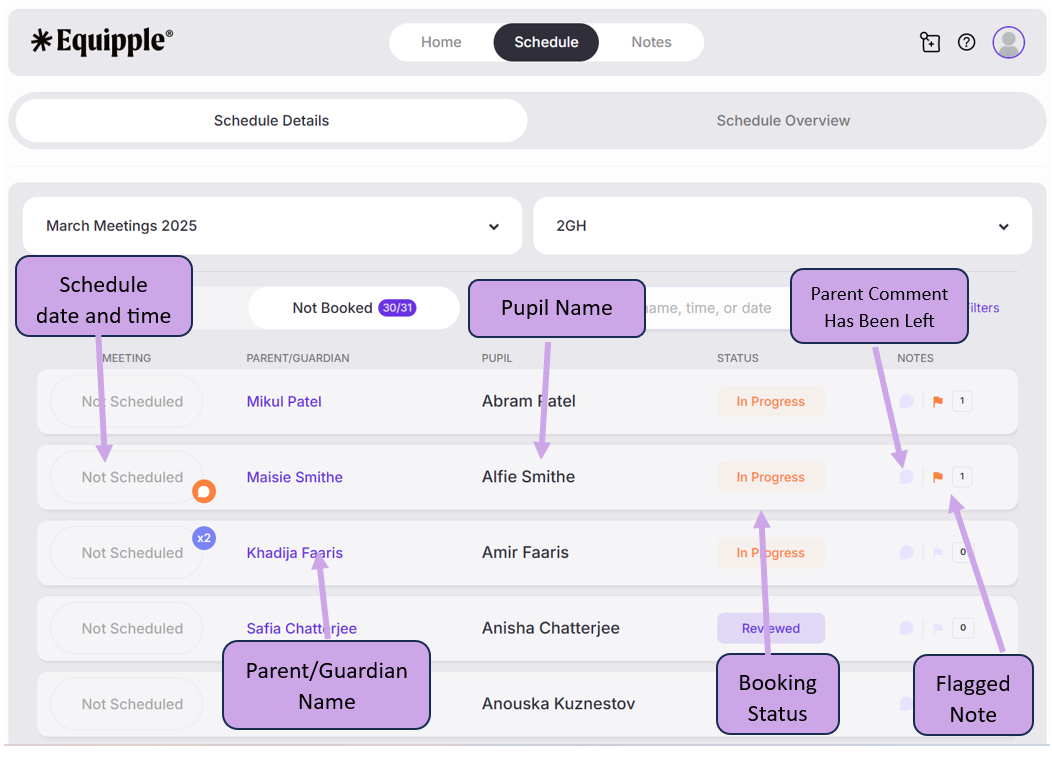Open the user profile avatar menu
The height and width of the screenshot is (757, 1052).
point(1008,42)
